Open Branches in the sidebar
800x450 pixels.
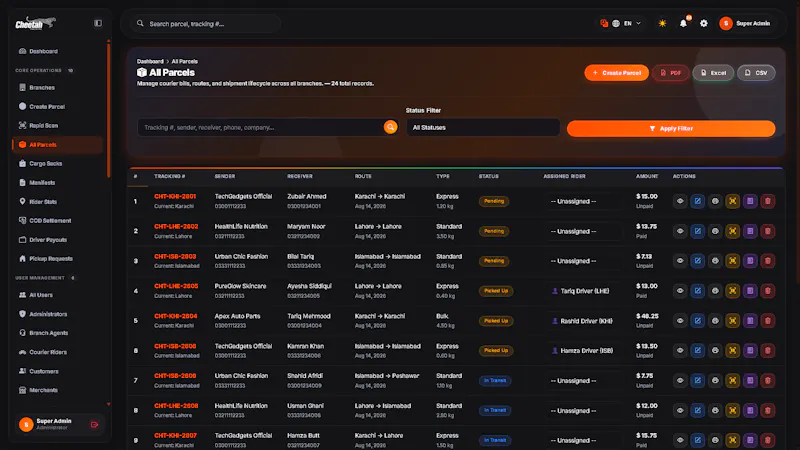[x=58, y=87]
